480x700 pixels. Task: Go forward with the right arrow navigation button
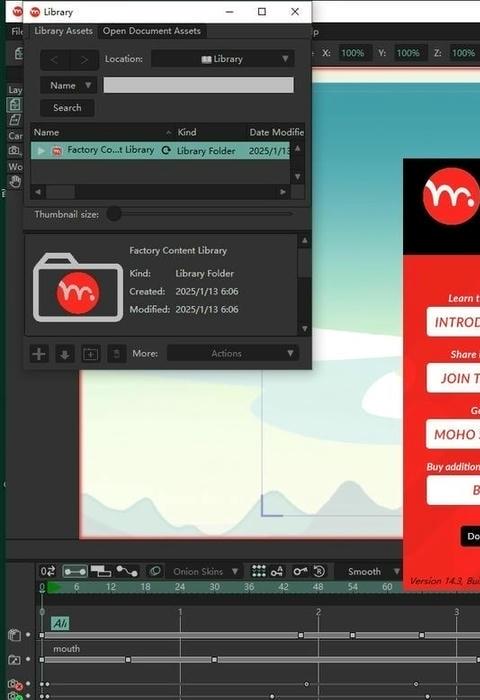pos(84,60)
